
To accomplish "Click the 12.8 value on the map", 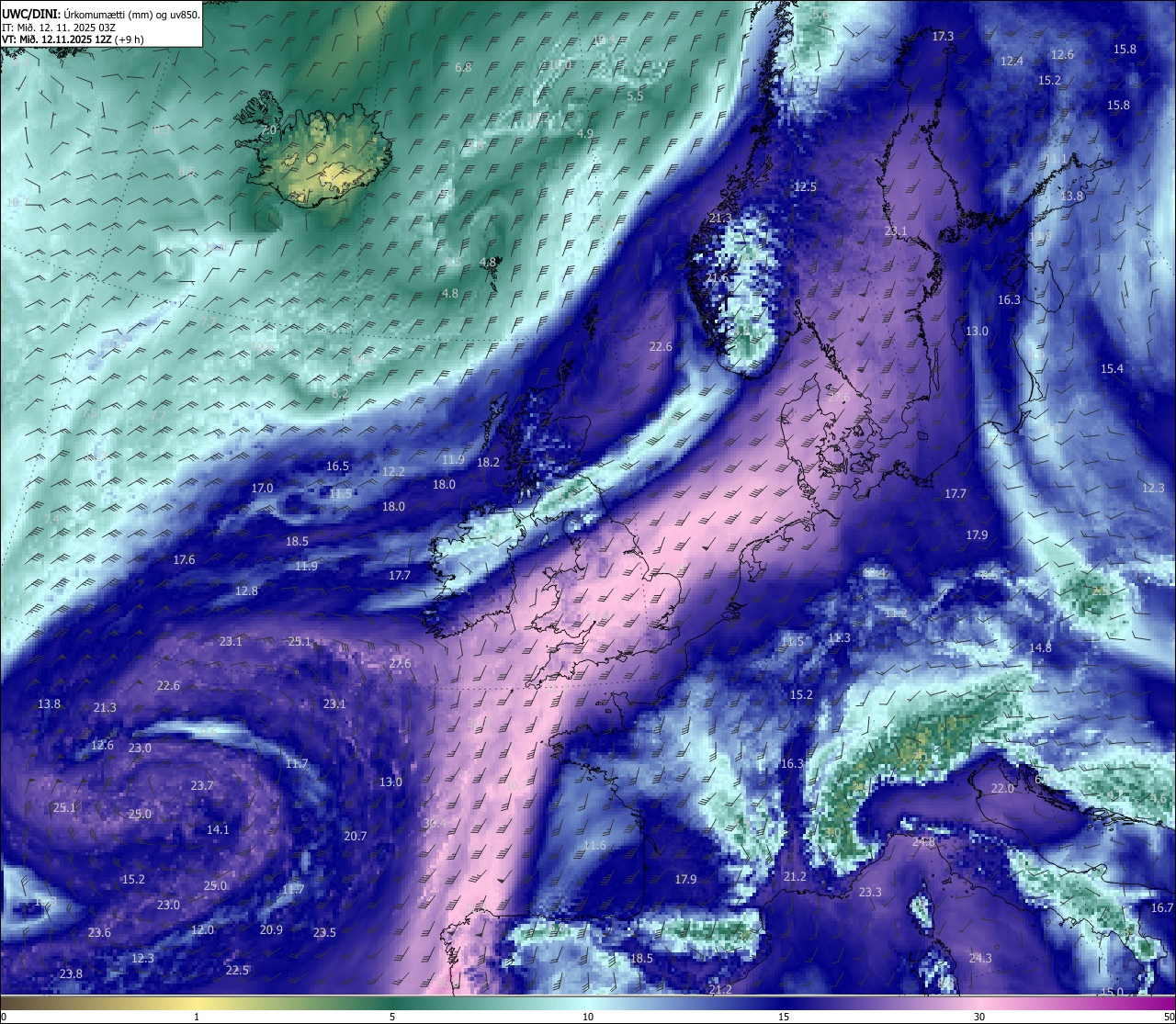I will (246, 591).
